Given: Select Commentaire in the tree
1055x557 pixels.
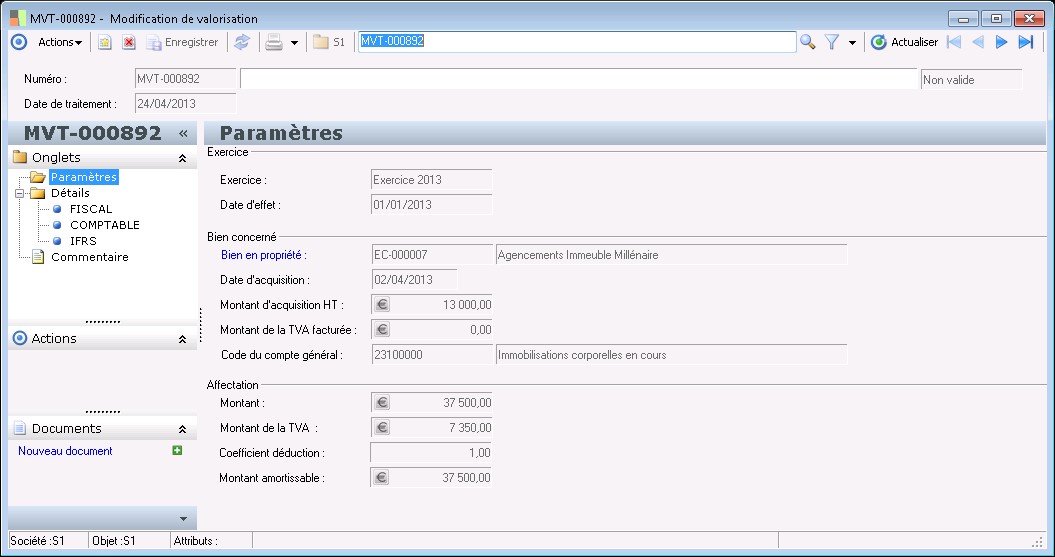Looking at the screenshot, I should pos(89,257).
